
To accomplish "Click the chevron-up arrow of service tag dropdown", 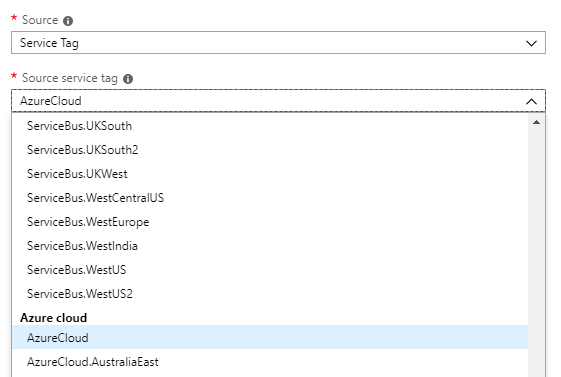I will [x=531, y=102].
